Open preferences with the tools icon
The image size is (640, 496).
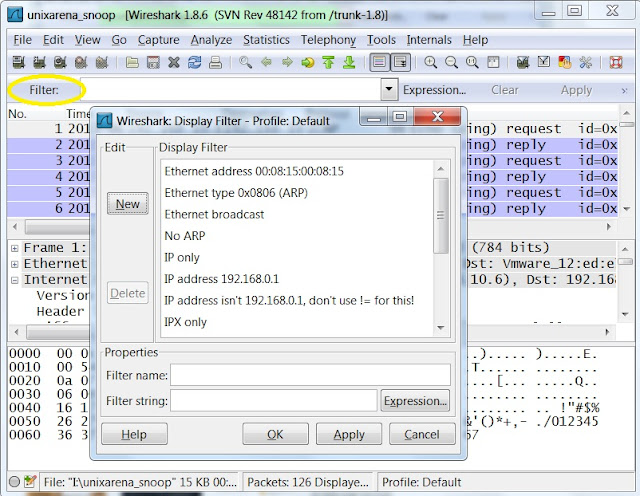pos(585,62)
